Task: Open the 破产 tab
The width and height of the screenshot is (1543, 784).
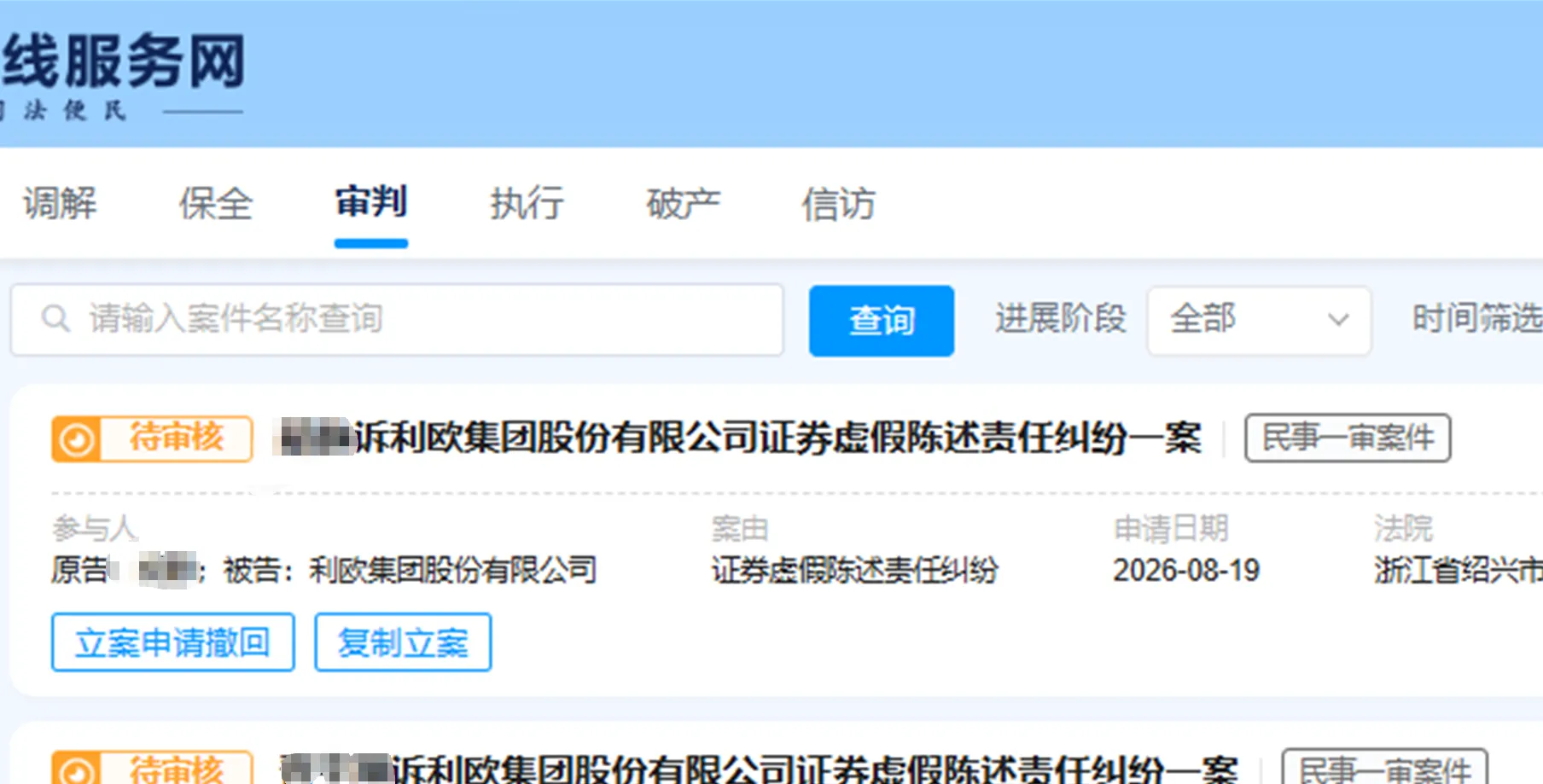Action: coord(683,204)
